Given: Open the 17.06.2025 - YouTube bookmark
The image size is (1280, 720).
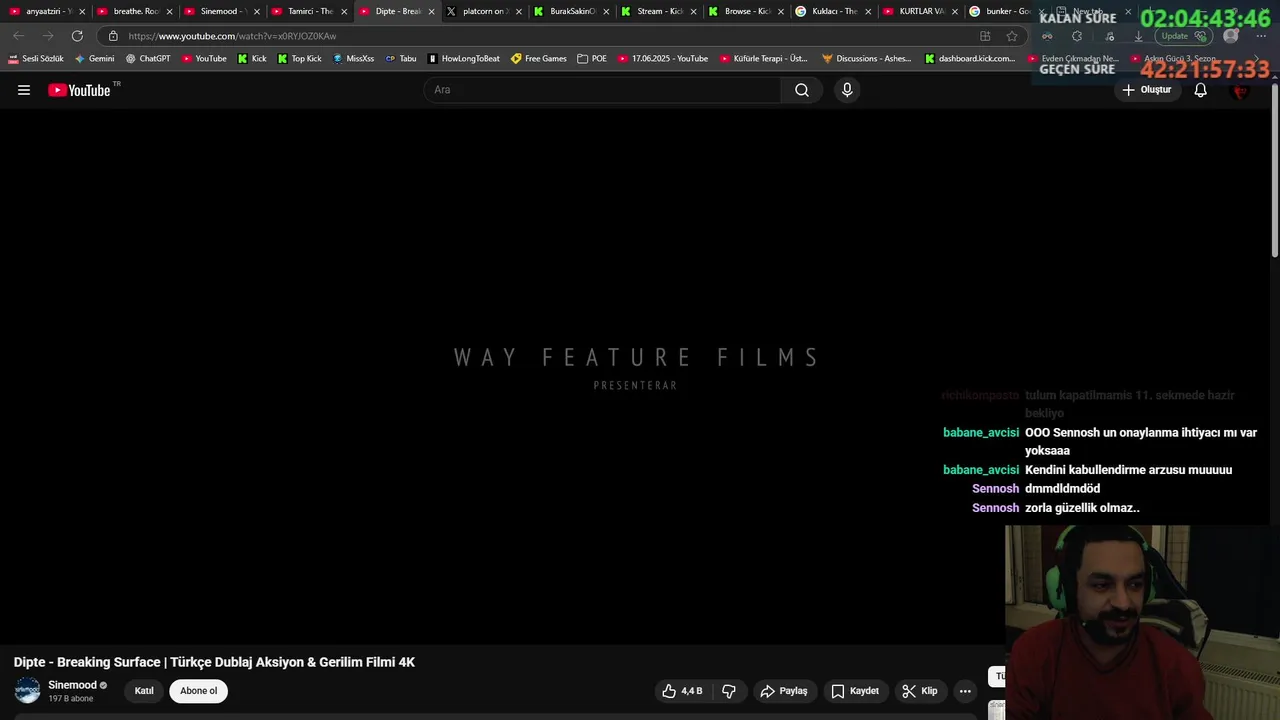Looking at the screenshot, I should [663, 59].
